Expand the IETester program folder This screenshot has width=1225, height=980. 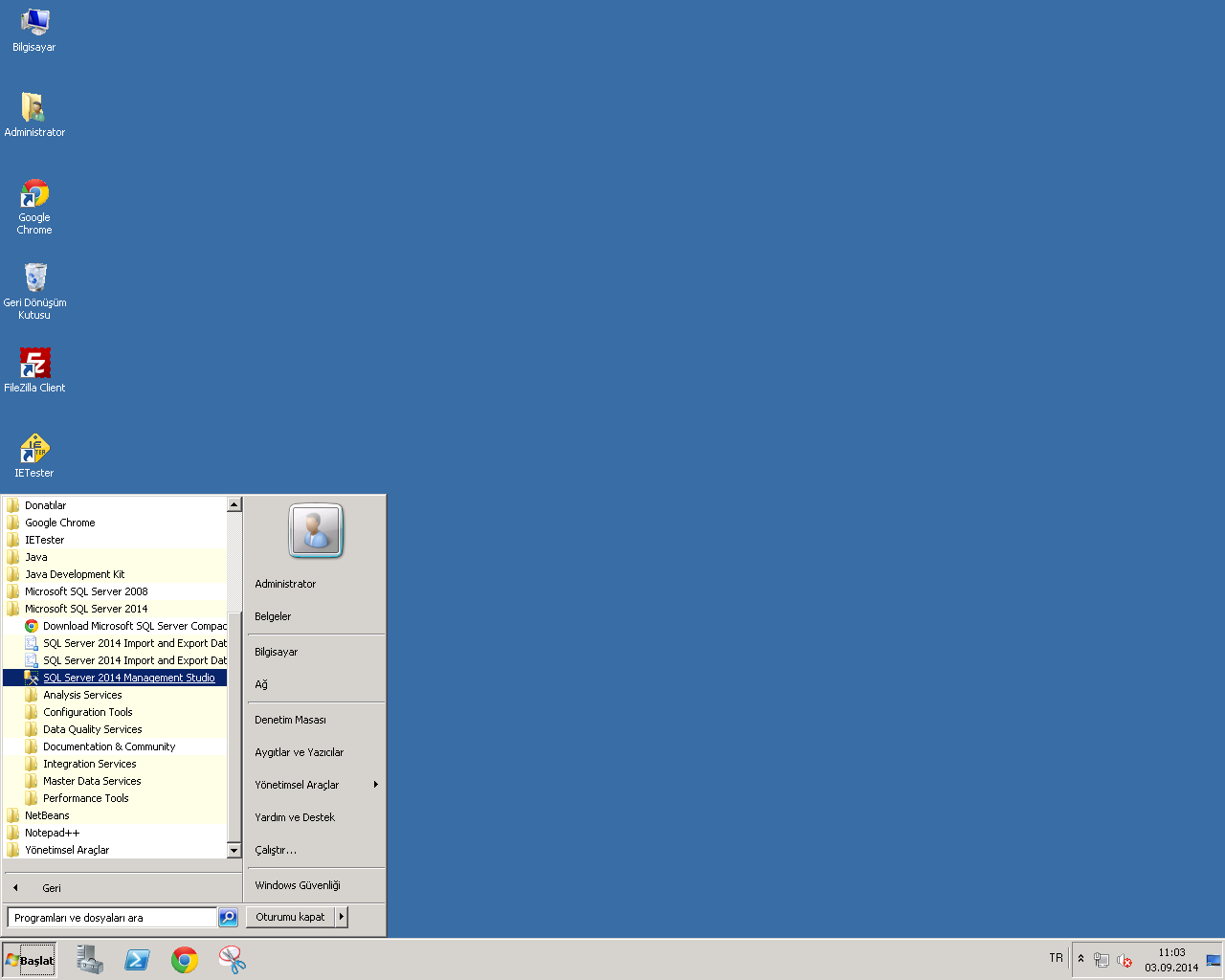[x=115, y=540]
